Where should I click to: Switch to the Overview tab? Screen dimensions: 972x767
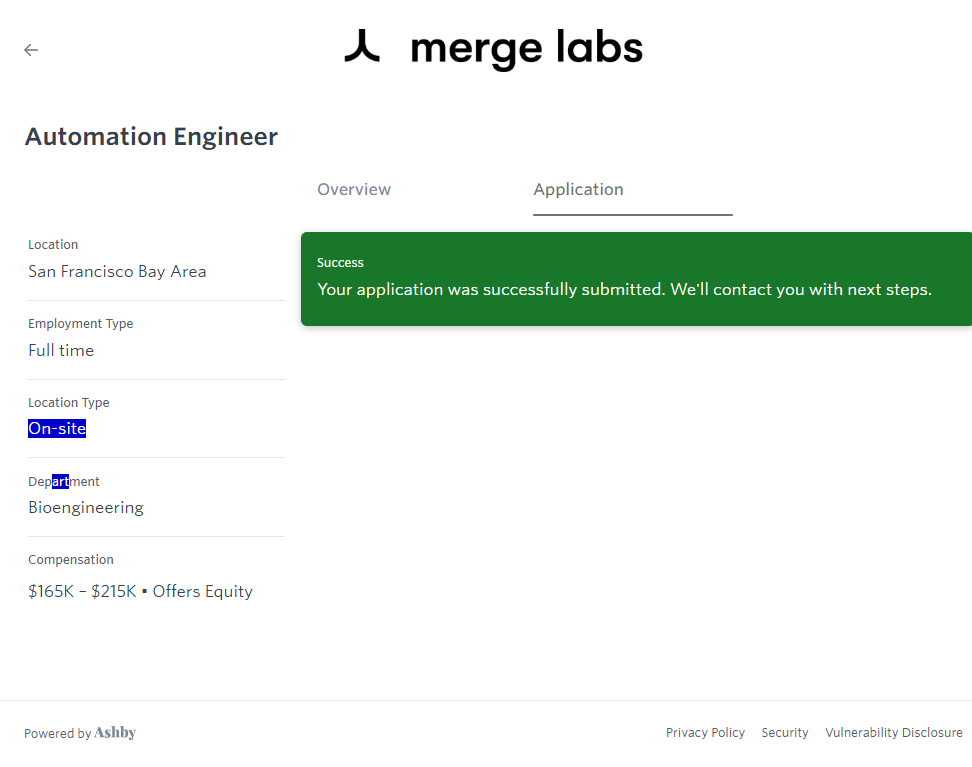click(354, 190)
